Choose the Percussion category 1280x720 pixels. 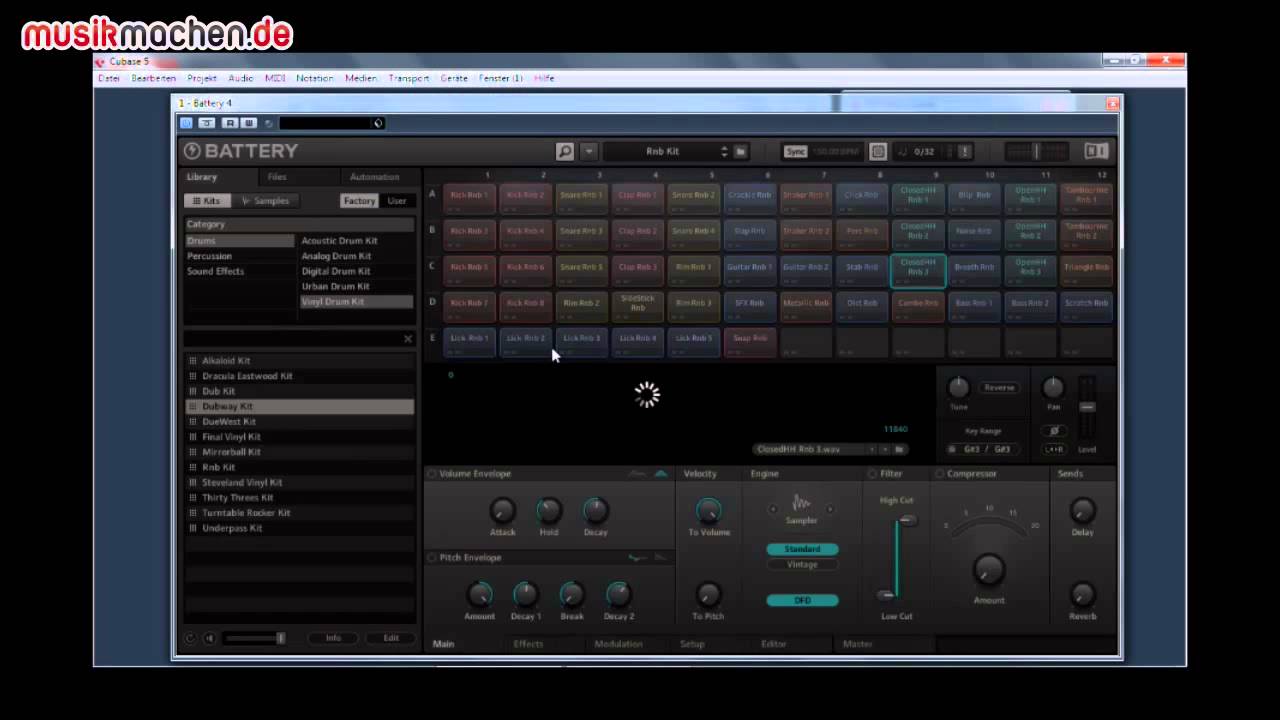coord(240,256)
